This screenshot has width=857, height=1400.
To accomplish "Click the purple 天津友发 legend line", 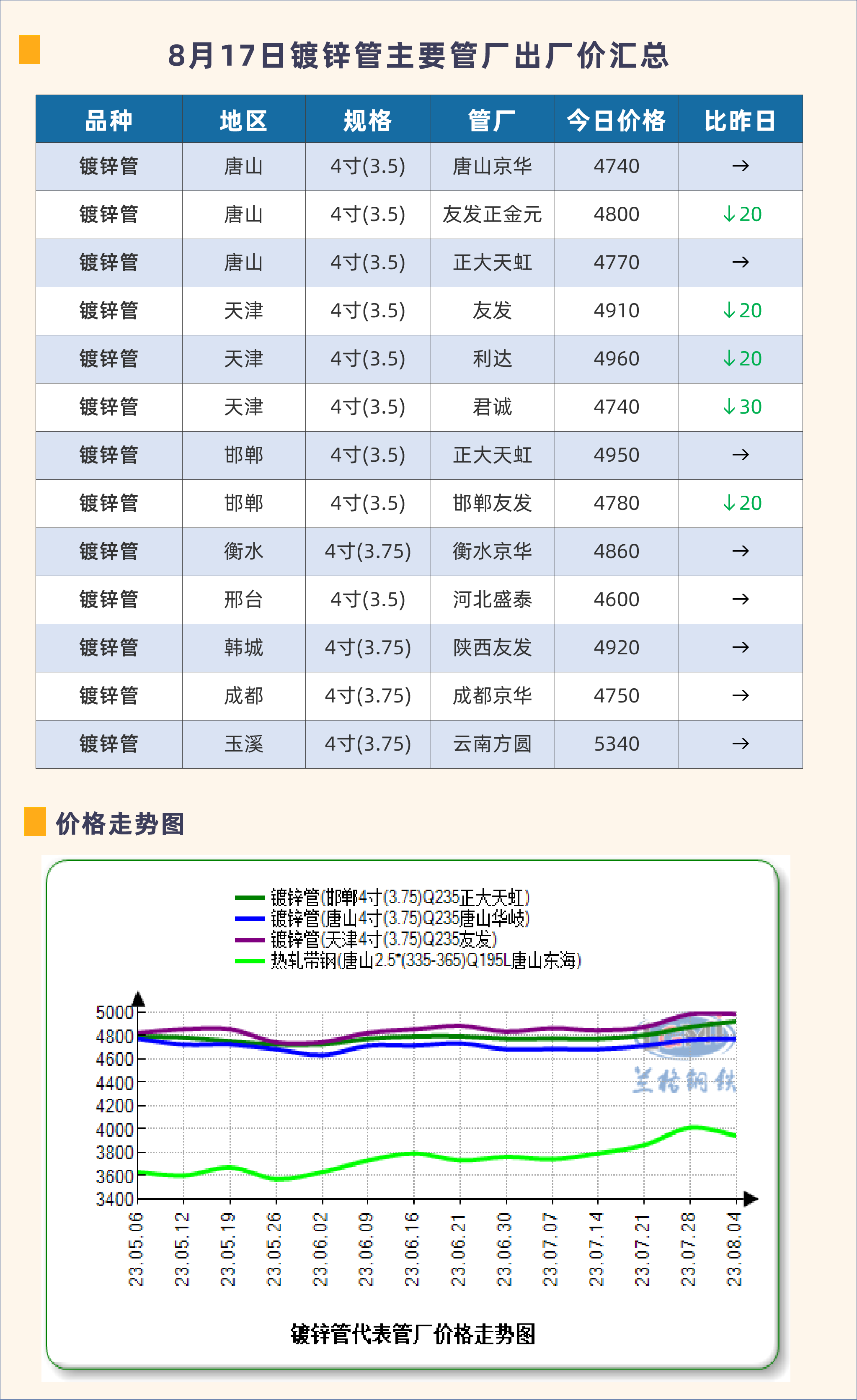I will point(250,940).
